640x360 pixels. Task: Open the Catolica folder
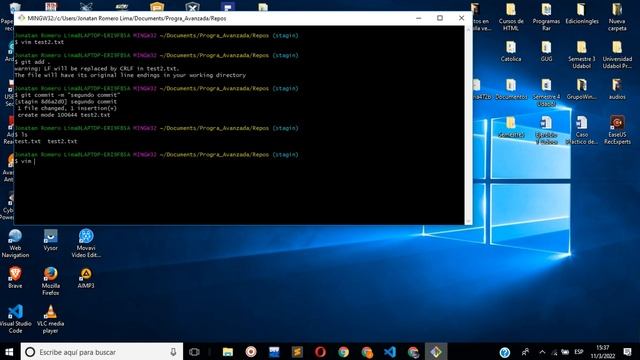coord(511,51)
